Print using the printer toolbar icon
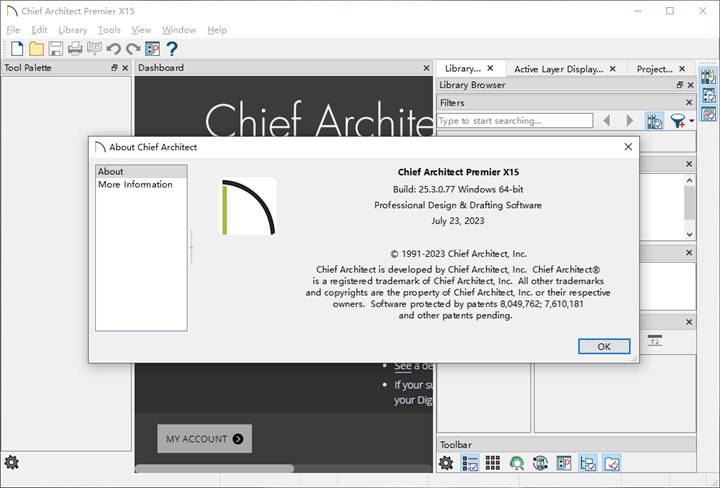 (75, 48)
